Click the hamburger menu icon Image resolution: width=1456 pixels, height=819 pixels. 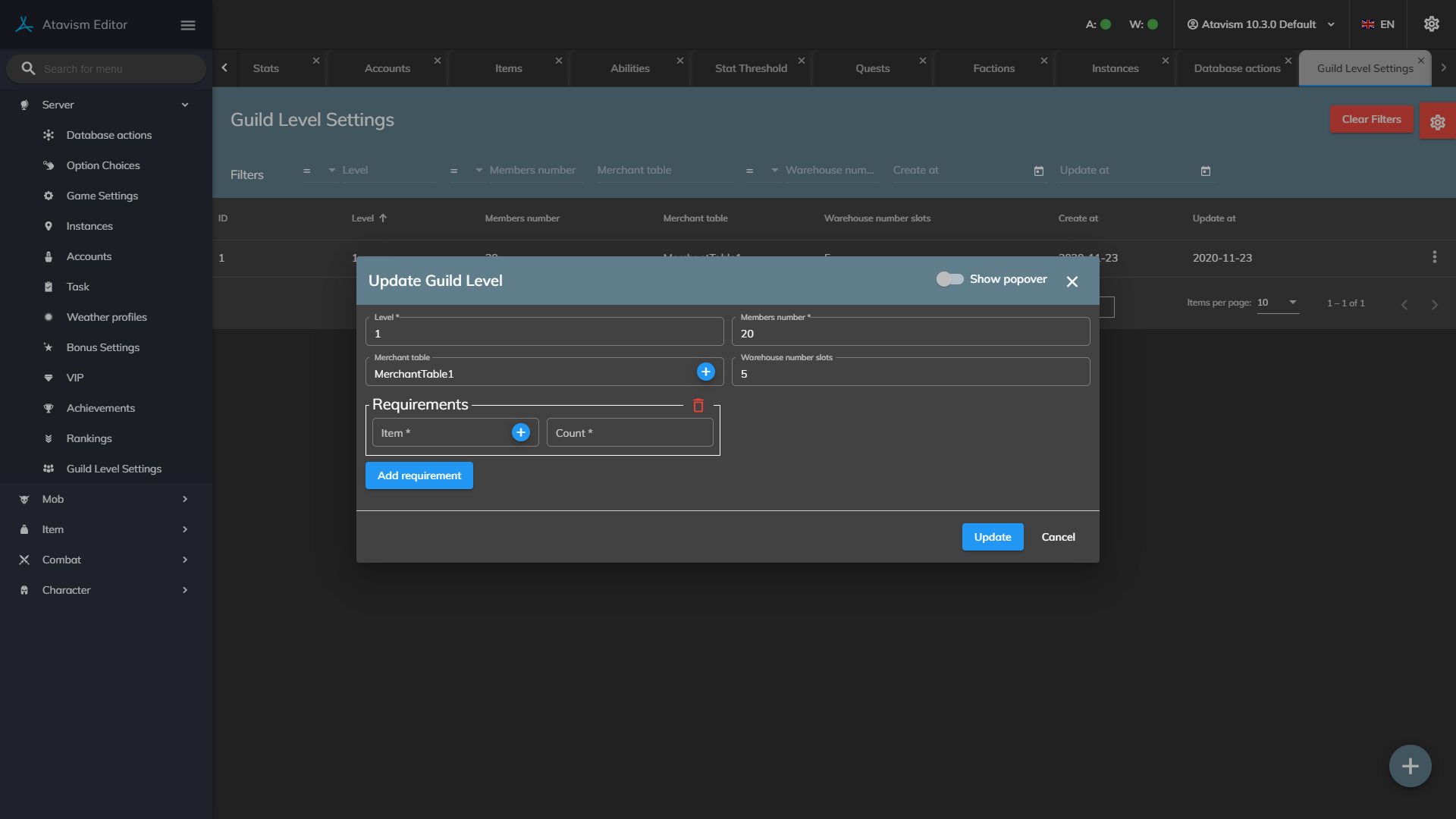click(188, 25)
